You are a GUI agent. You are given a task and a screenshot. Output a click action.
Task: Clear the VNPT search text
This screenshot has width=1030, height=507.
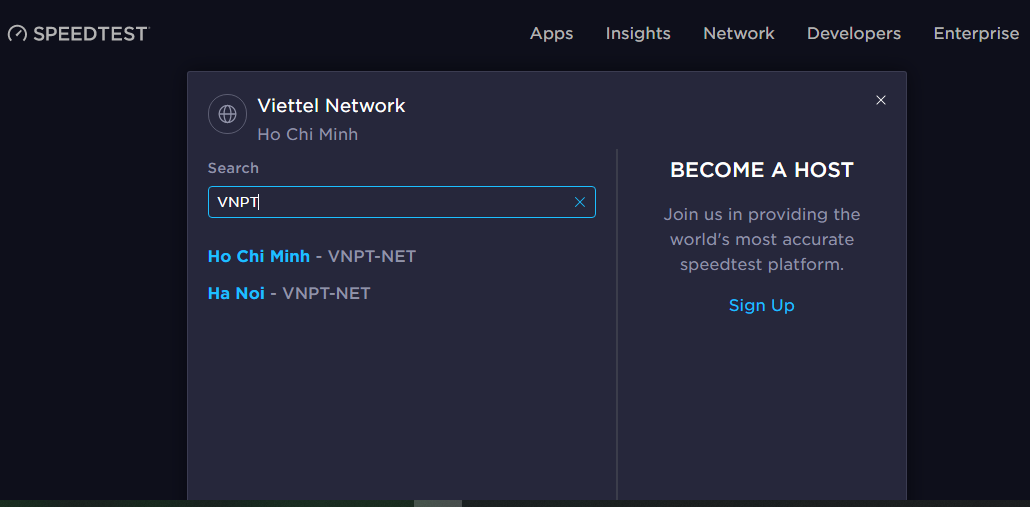click(580, 202)
